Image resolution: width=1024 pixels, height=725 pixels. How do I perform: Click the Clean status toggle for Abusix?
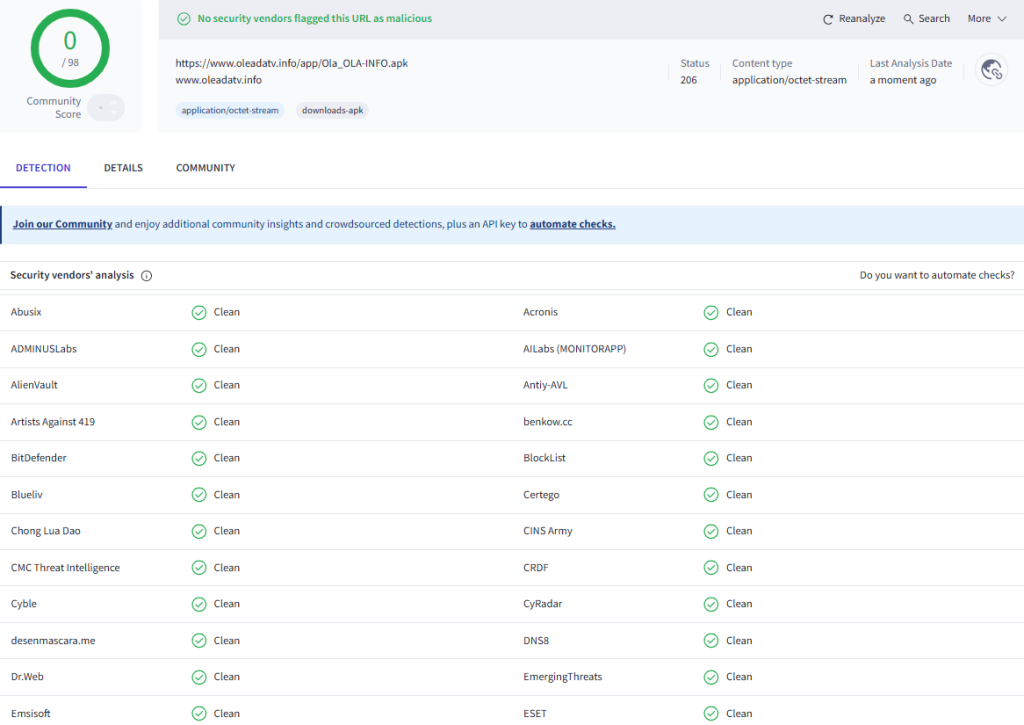[199, 312]
